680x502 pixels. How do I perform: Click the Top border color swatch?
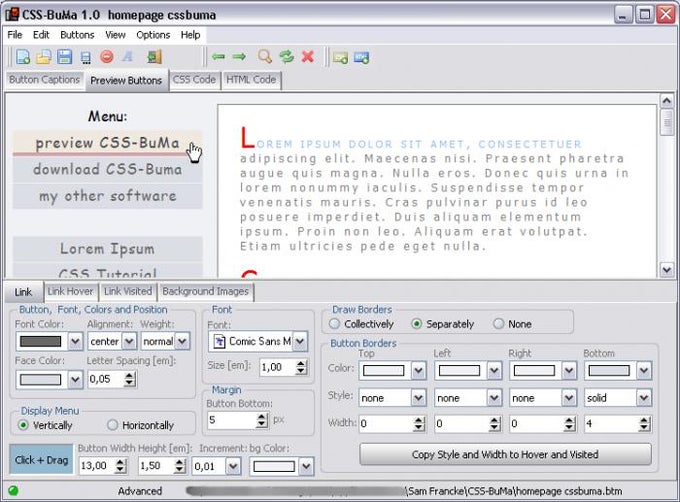tap(383, 371)
